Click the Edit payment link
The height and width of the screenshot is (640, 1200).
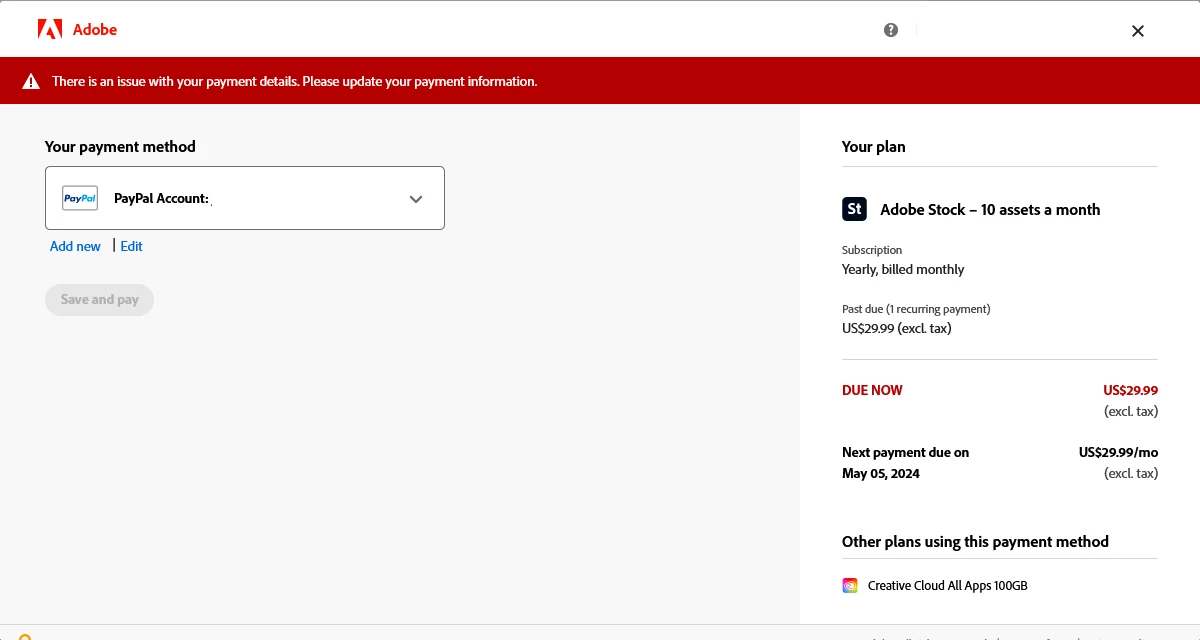pyautogui.click(x=131, y=246)
